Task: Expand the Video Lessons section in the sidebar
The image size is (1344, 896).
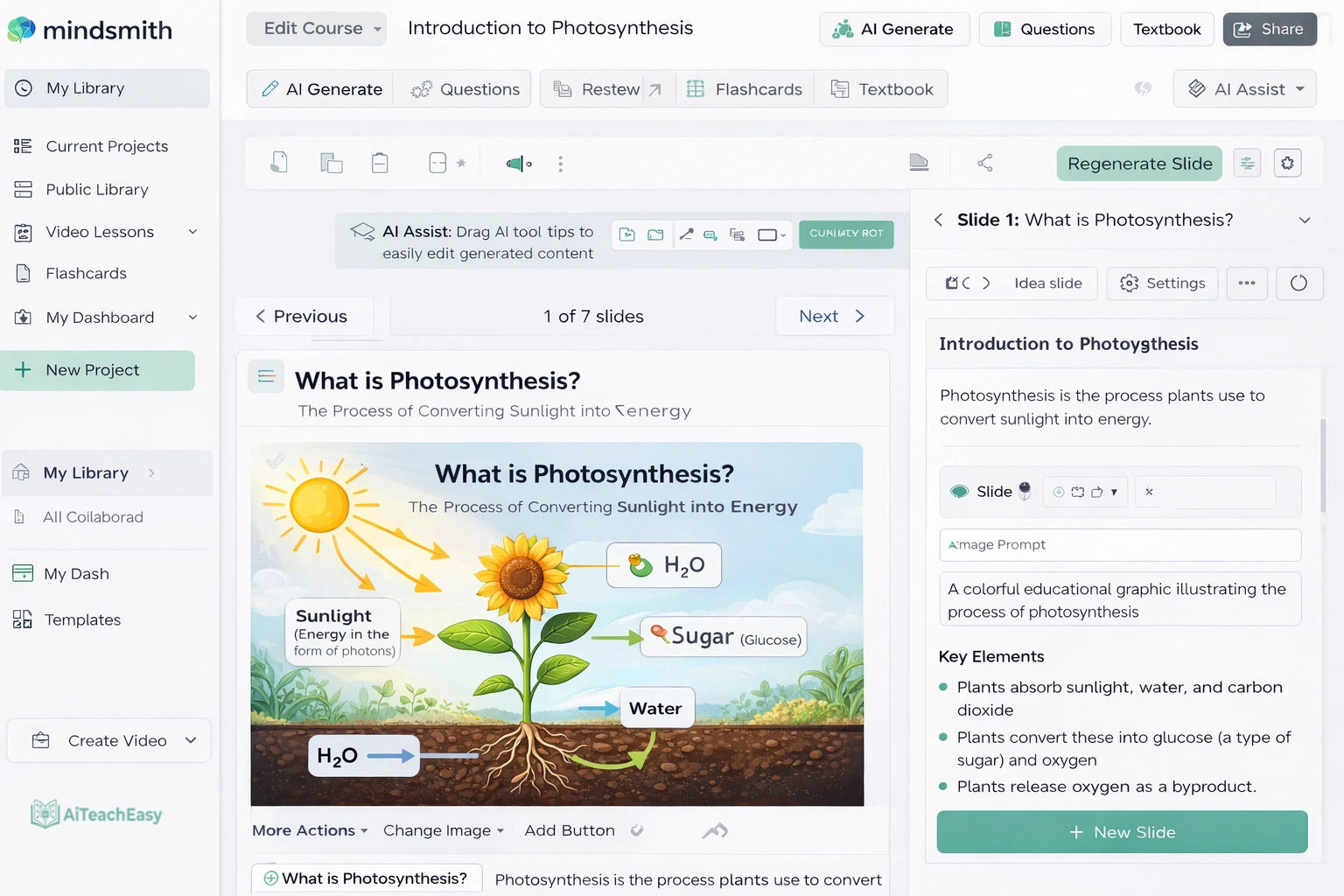Action: pos(192,232)
